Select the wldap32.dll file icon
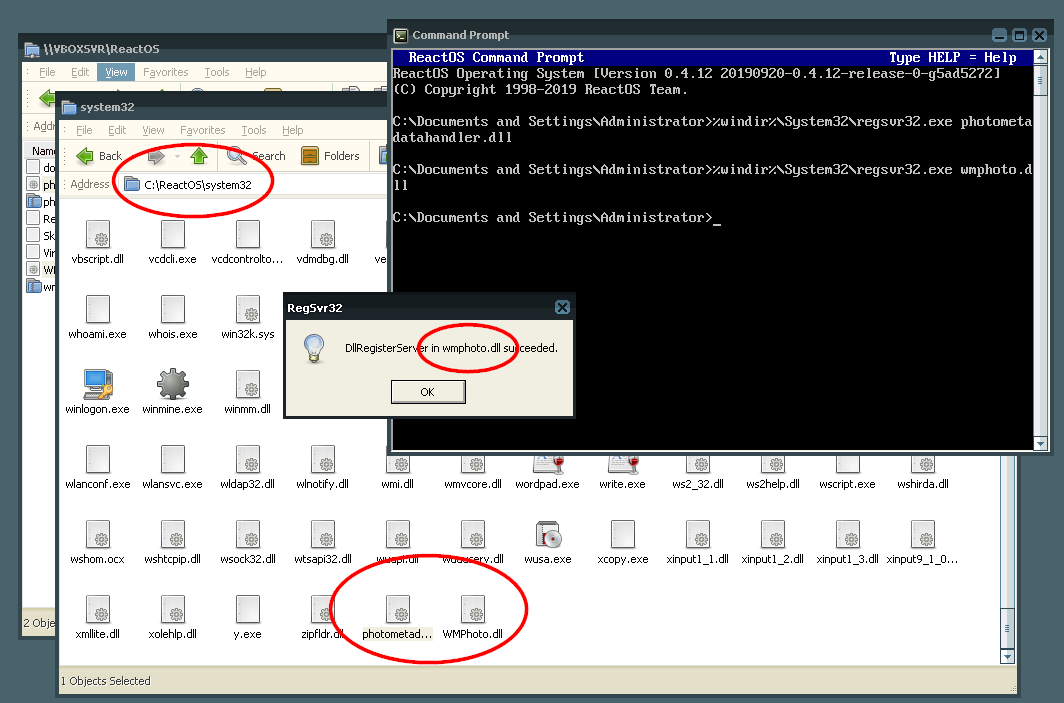 [248, 459]
